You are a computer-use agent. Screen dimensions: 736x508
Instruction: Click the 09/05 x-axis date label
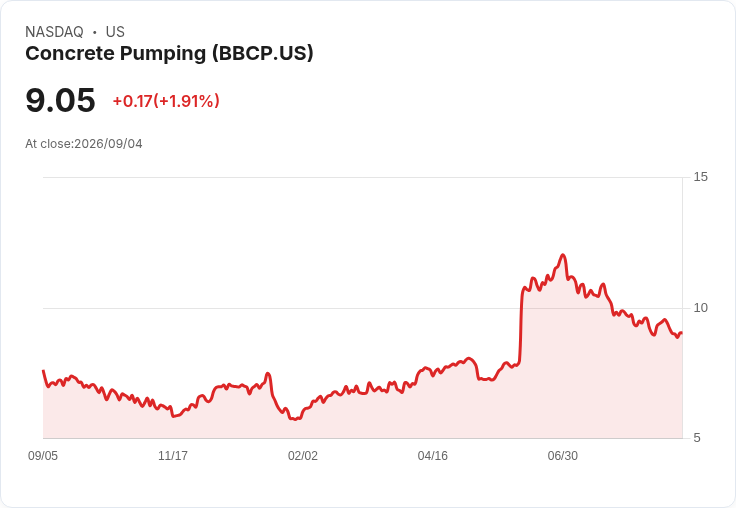pos(43,456)
